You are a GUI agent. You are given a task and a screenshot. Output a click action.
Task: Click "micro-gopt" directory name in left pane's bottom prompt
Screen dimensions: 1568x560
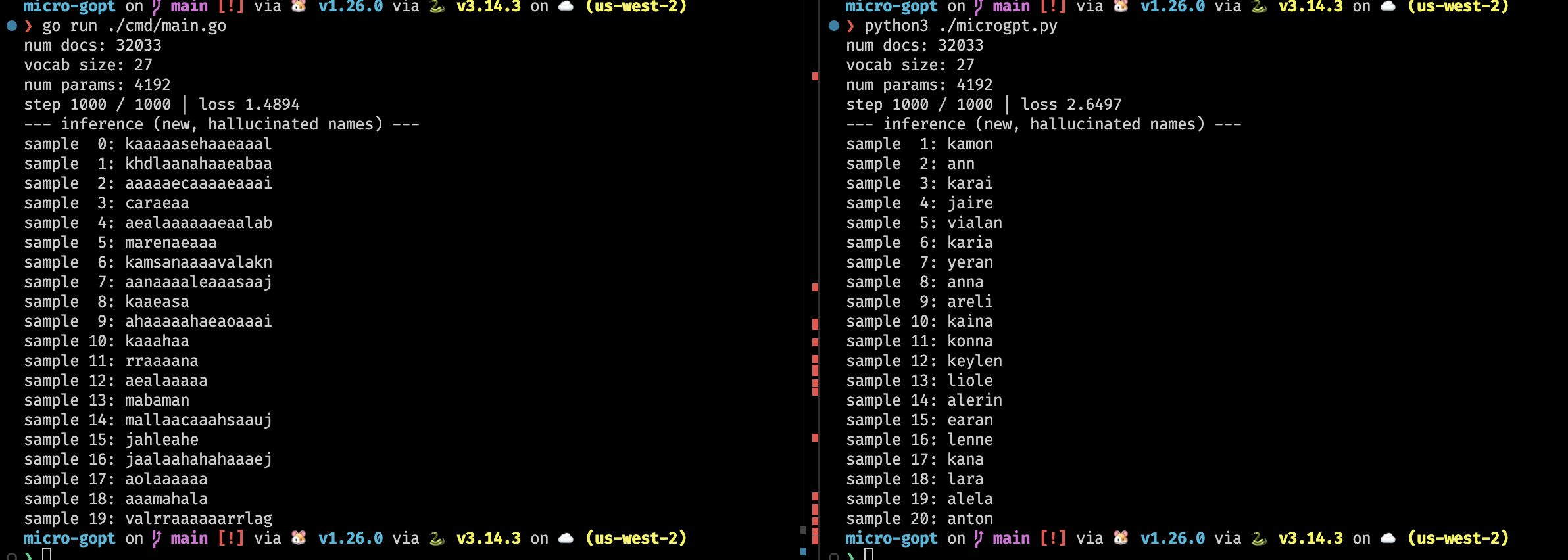tap(69, 538)
